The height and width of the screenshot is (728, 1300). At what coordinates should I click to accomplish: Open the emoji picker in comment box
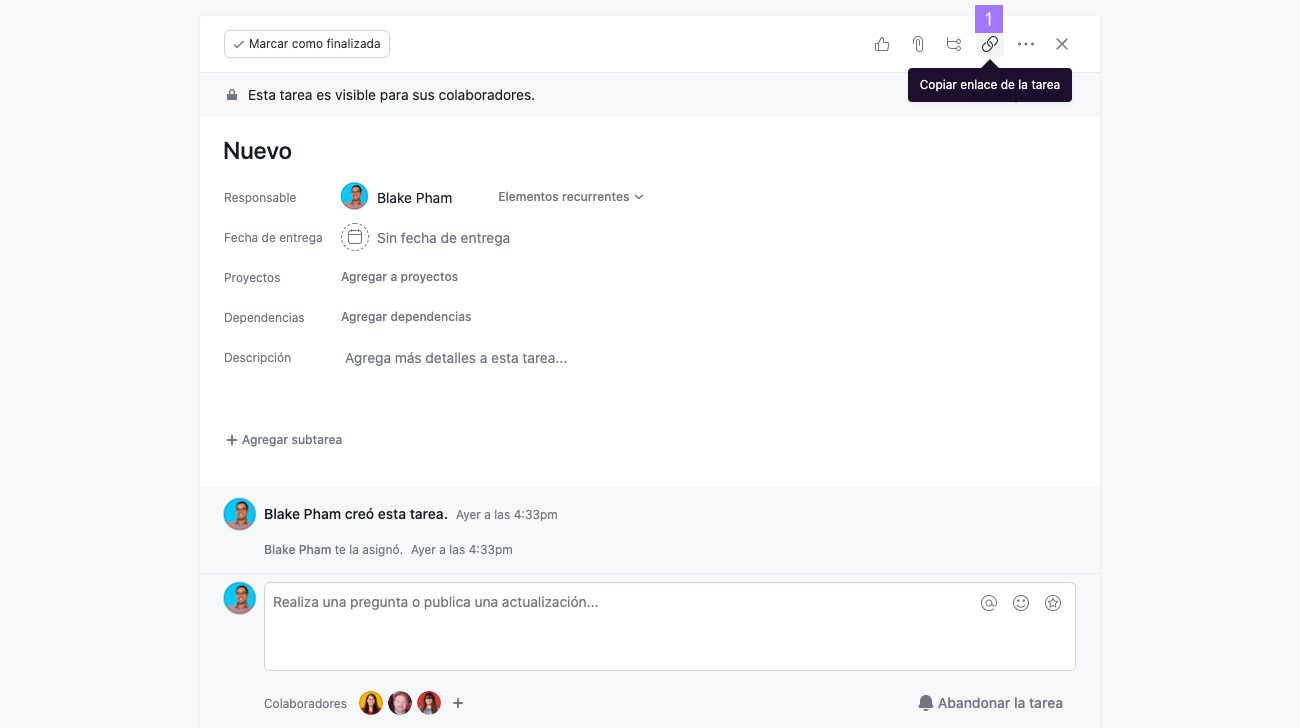(1021, 603)
